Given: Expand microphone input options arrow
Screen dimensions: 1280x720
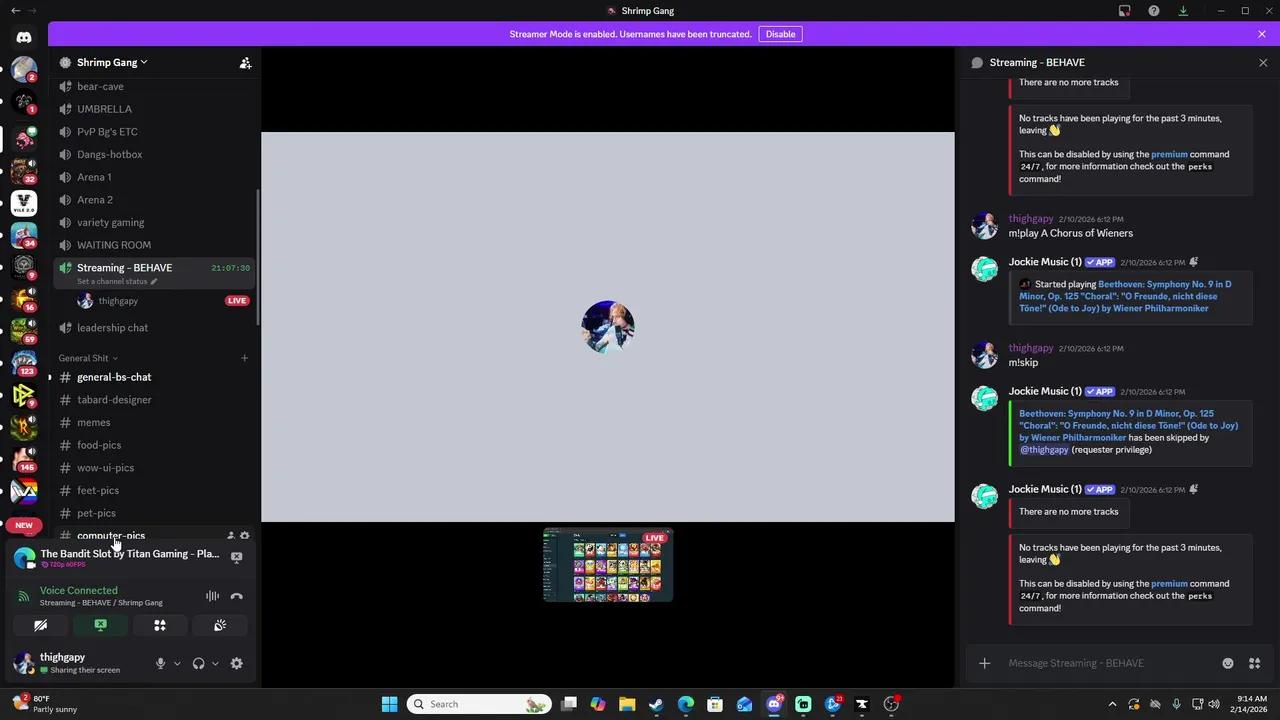Looking at the screenshot, I should coord(177,663).
